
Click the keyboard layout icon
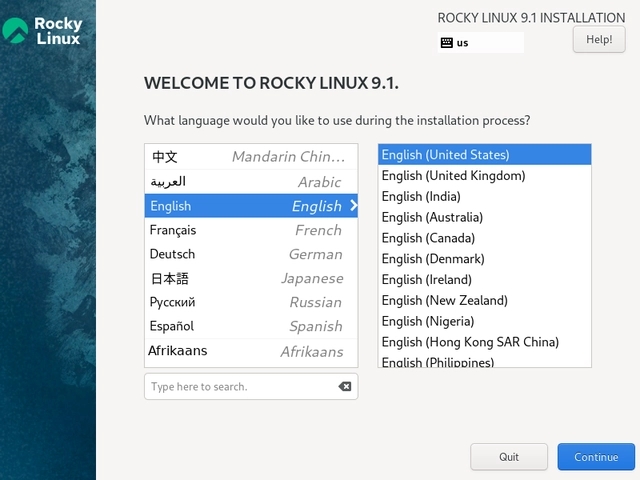pos(446,43)
